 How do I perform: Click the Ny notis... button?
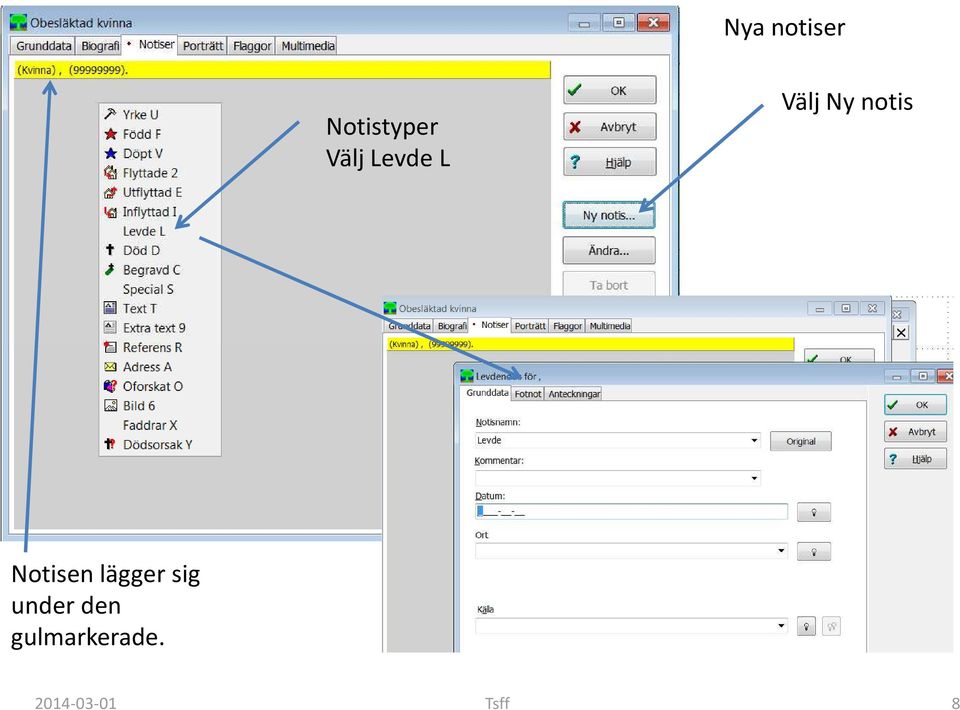[609, 215]
